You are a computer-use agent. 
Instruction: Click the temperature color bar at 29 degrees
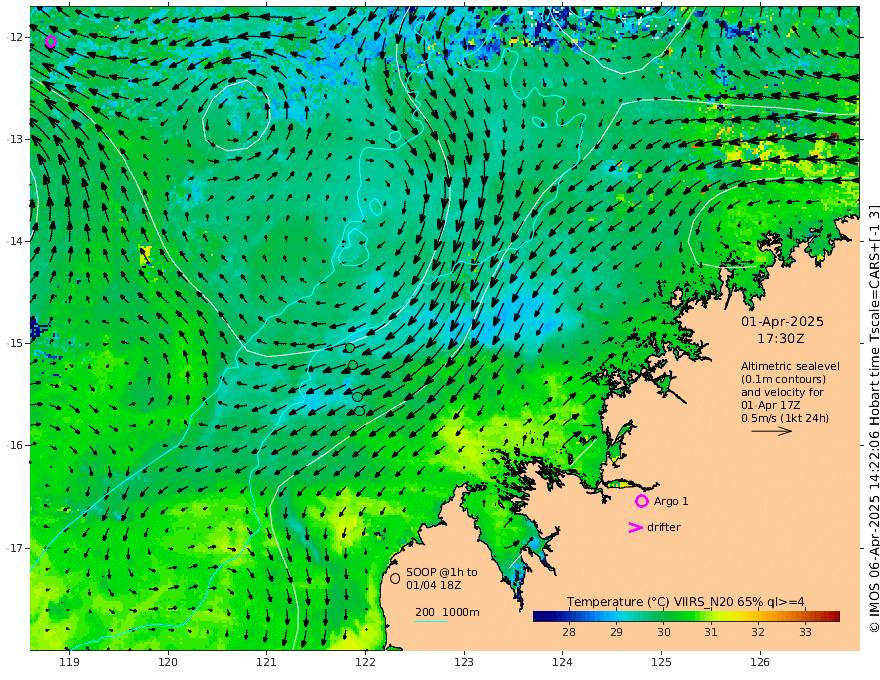pos(616,616)
